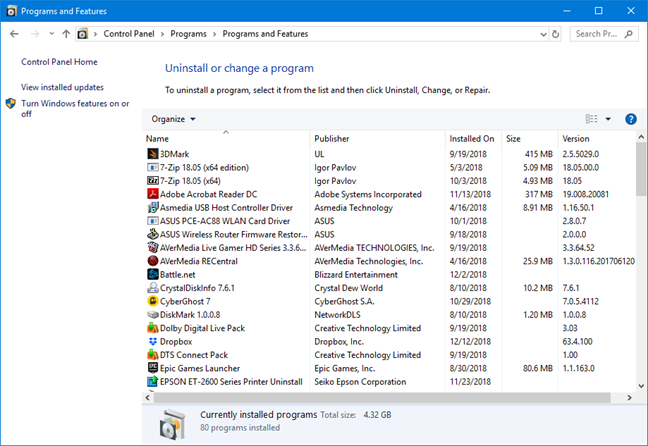
Task: Expand breadcrumb chevron before Control Panel
Action: 95,34
